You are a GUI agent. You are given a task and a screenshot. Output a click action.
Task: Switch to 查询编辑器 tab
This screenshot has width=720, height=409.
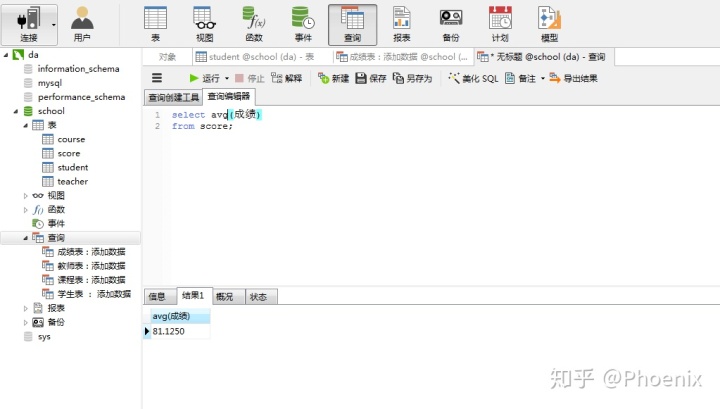(x=229, y=96)
